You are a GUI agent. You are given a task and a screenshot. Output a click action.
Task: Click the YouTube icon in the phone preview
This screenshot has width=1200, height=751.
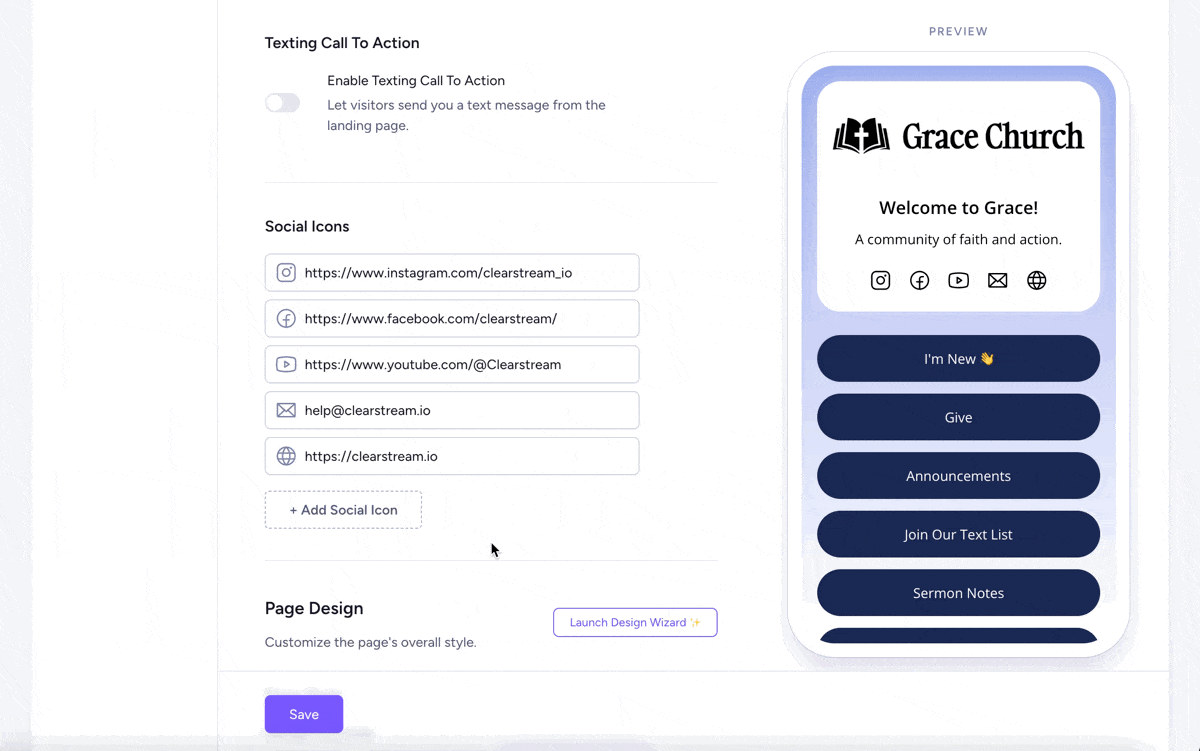tap(958, 280)
